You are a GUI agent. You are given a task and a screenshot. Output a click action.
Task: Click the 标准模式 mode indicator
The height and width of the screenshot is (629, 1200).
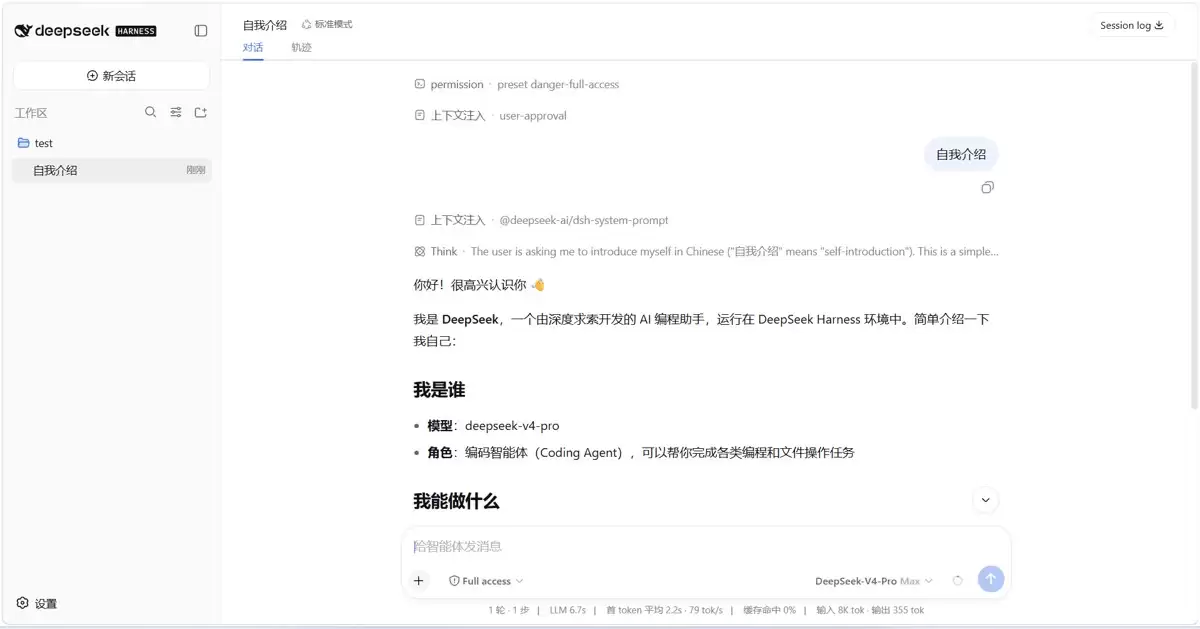point(327,24)
